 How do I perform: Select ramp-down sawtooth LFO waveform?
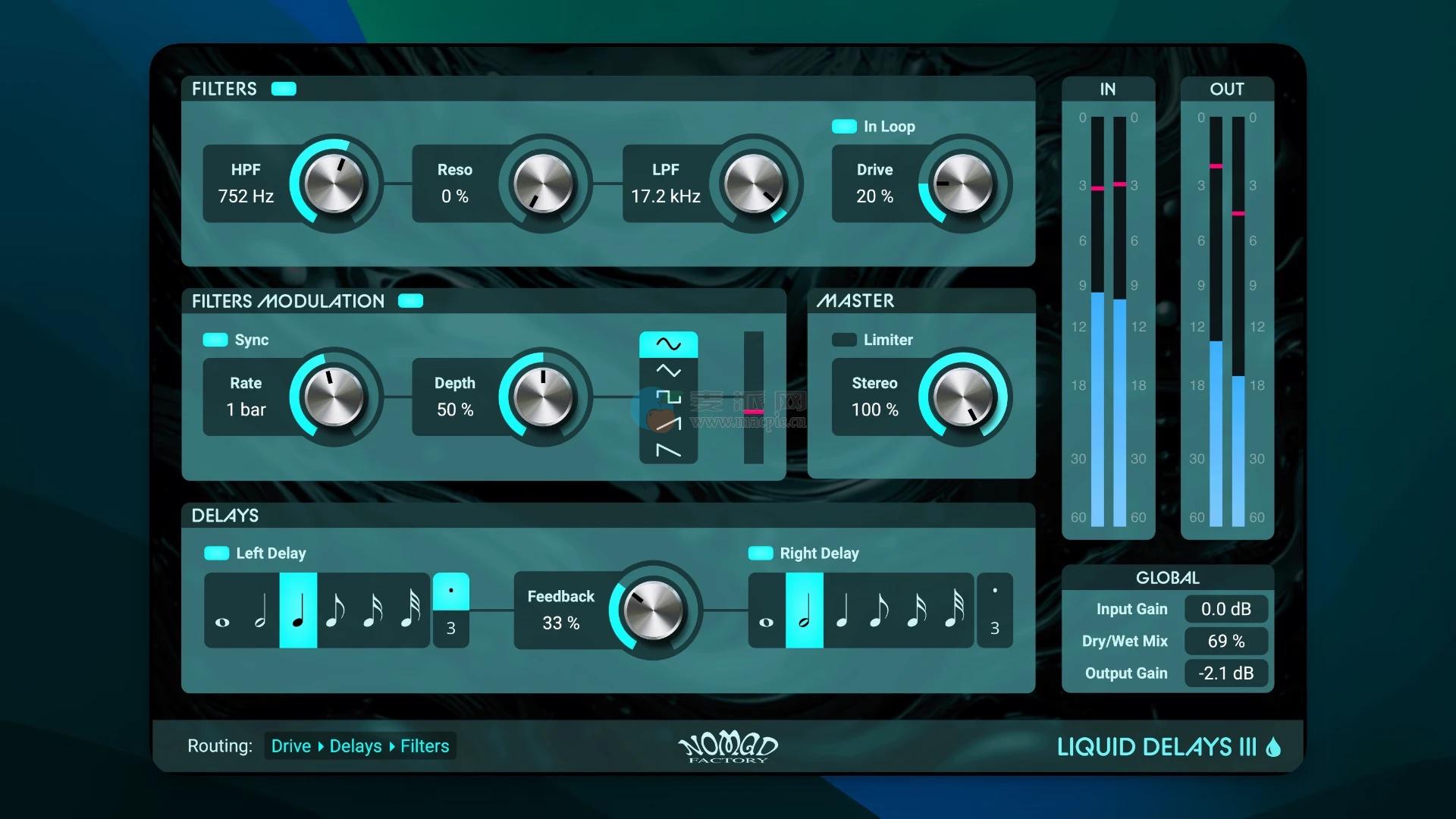668,450
